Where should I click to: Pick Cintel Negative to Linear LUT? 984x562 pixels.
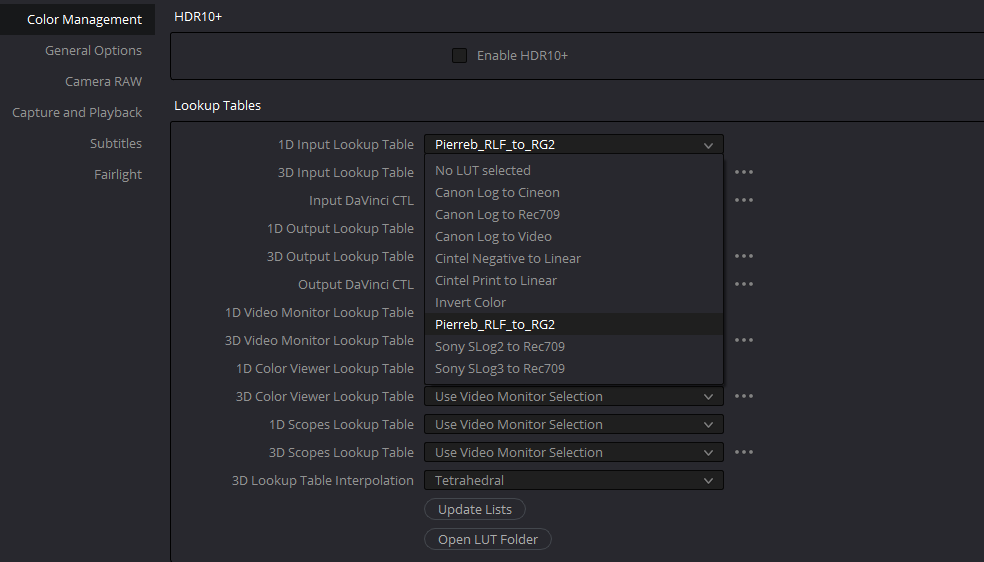pos(574,258)
